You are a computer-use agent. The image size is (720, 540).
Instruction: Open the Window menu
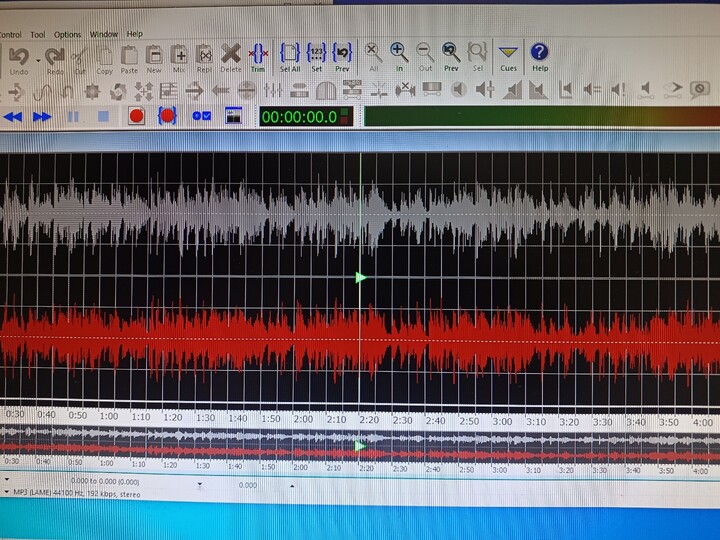coord(103,34)
